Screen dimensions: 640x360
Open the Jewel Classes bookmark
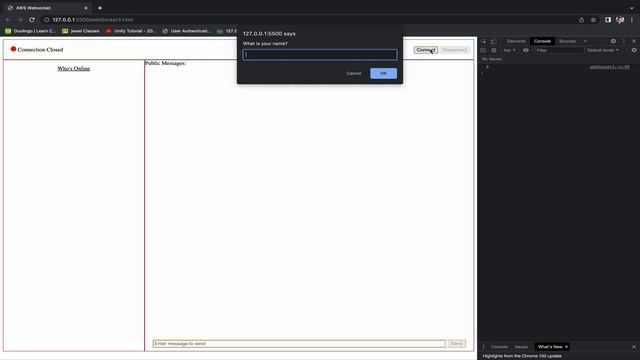81,31
